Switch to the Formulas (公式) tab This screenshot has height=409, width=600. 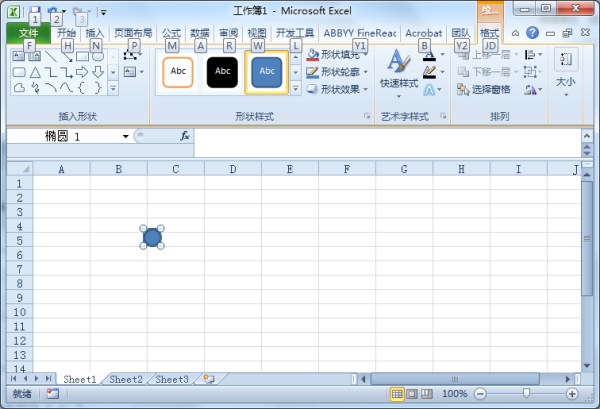tap(171, 33)
